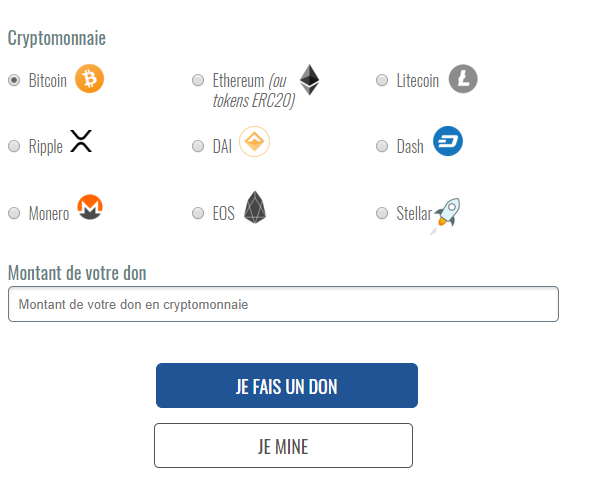Choose the DAI radio option
591x497 pixels.
[198, 146]
